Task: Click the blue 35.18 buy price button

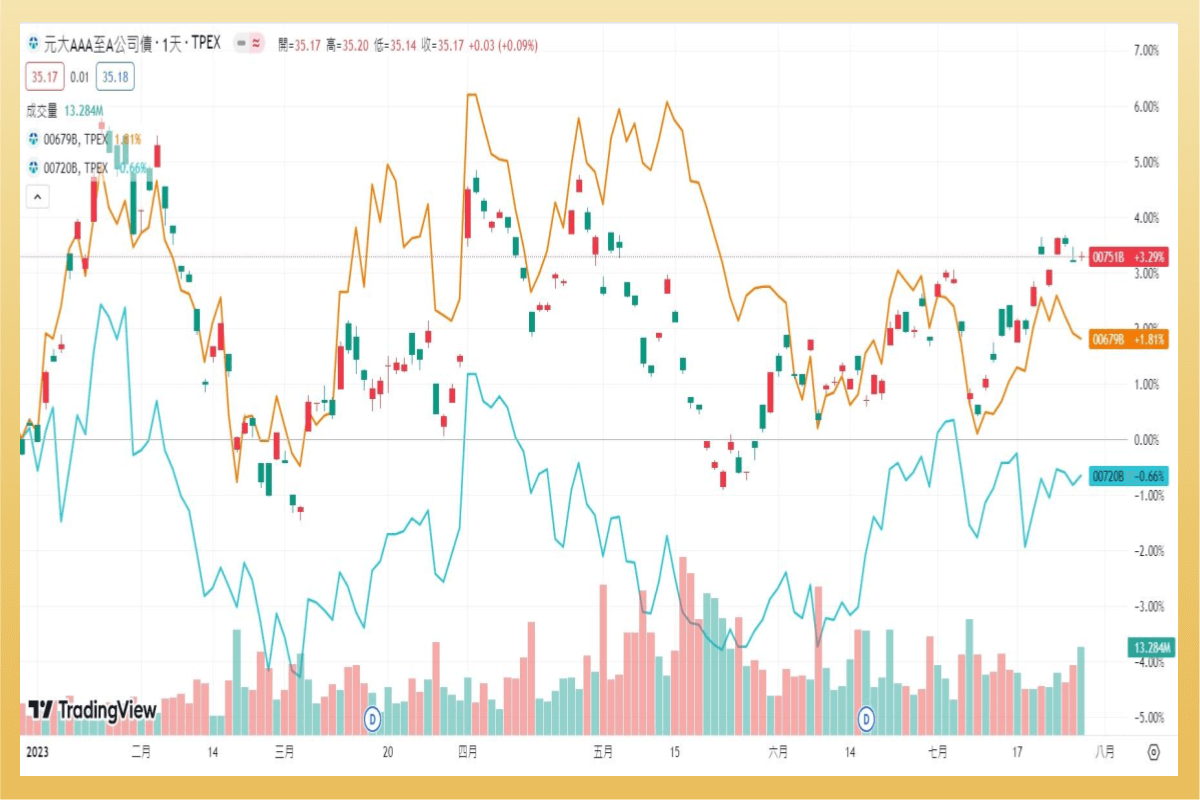Action: [x=115, y=76]
